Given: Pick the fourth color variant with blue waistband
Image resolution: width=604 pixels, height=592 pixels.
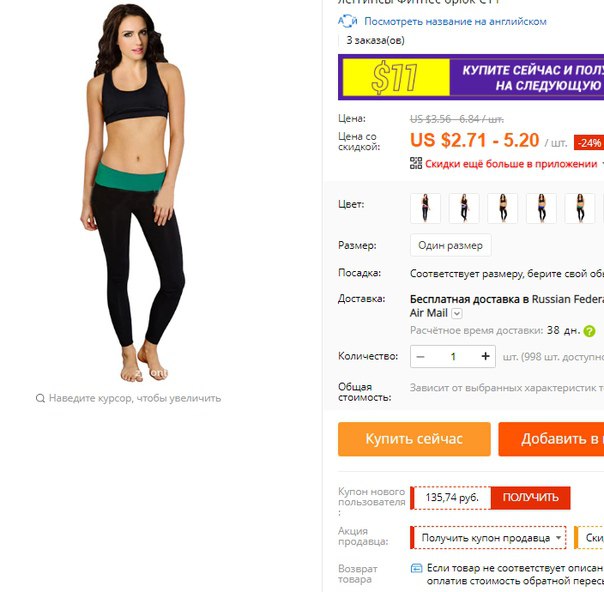Looking at the screenshot, I should (x=541, y=208).
